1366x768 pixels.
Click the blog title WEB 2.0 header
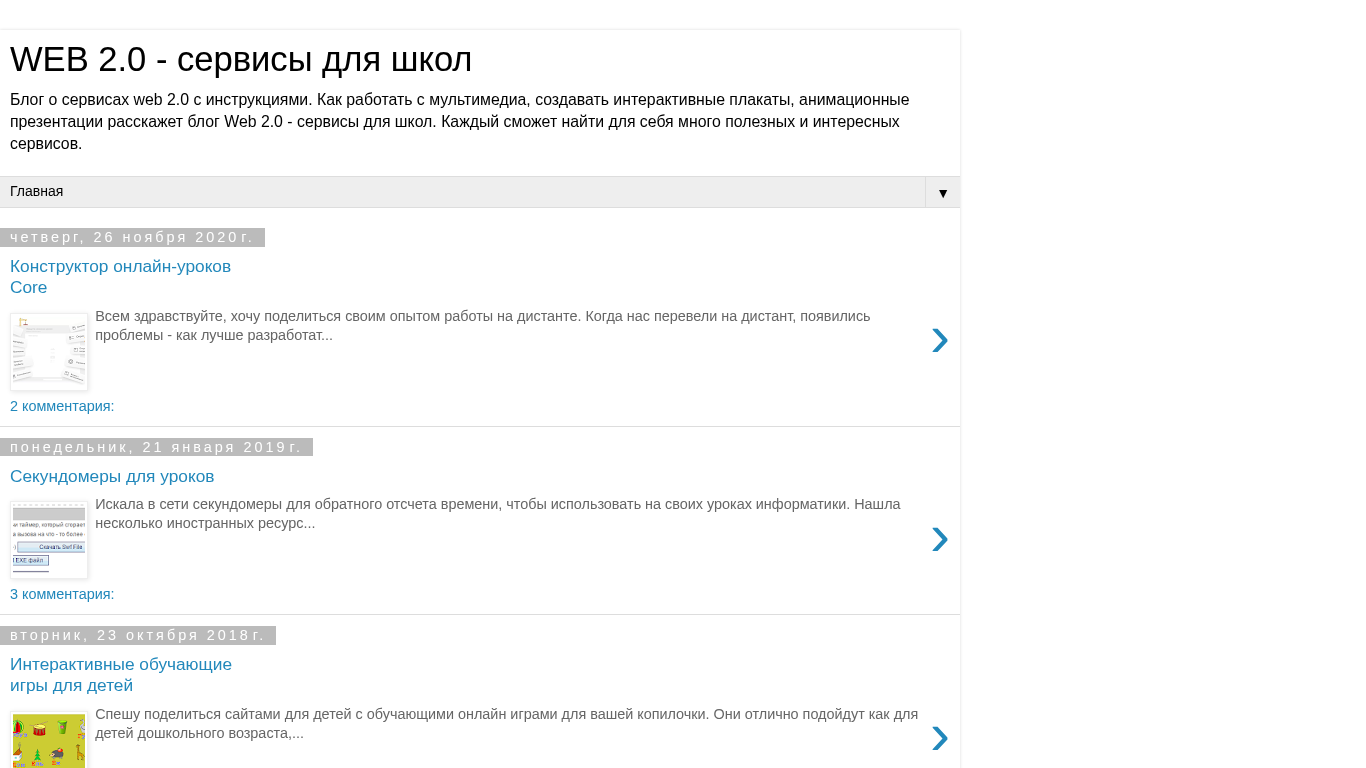[241, 60]
